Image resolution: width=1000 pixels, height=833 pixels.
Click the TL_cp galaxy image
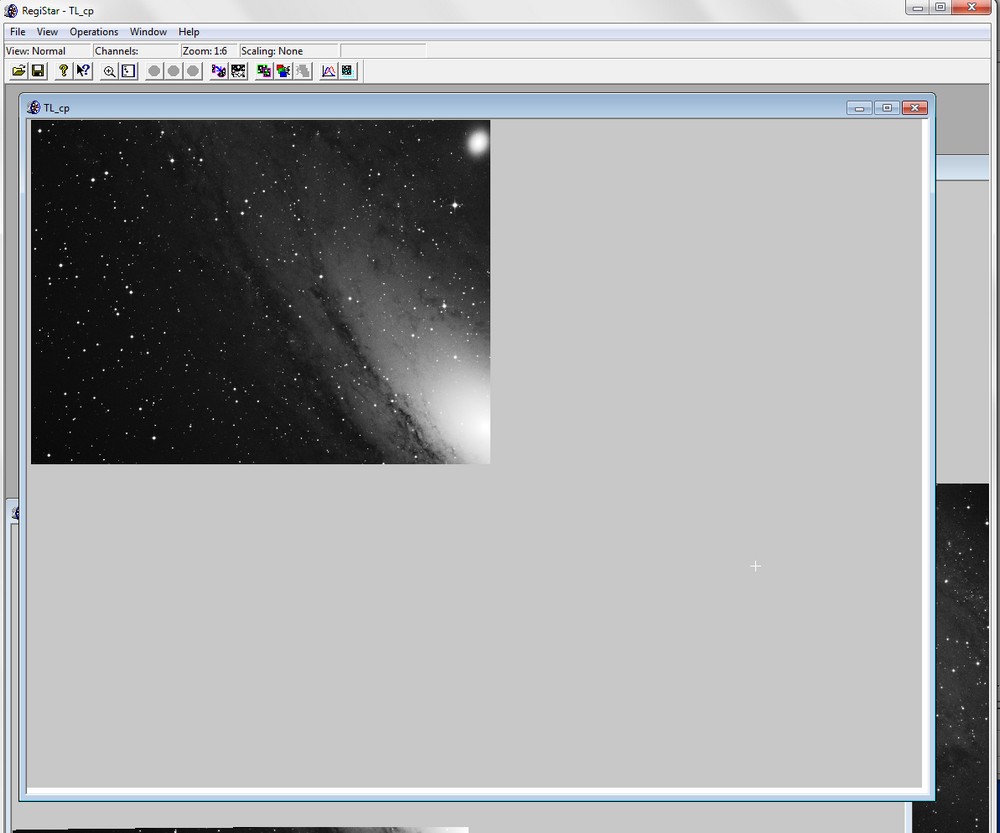(260, 291)
